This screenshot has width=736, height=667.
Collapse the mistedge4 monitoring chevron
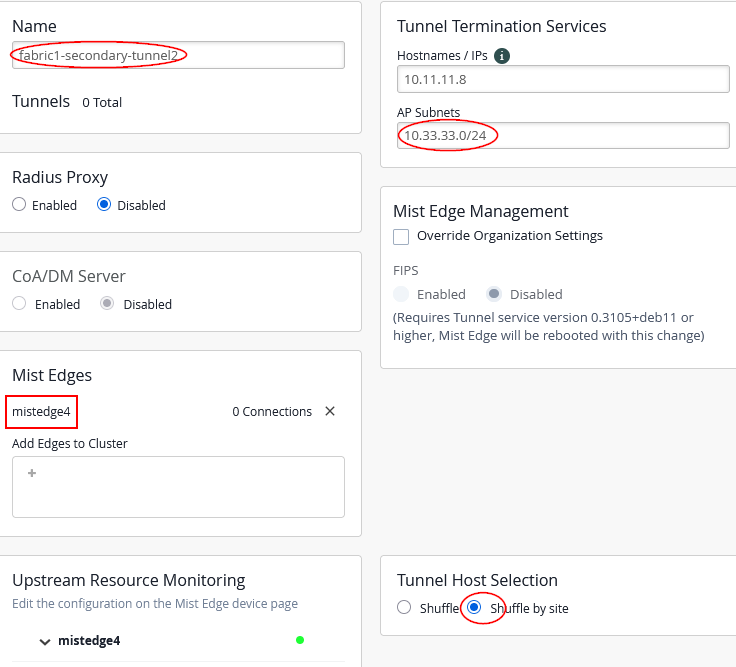click(45, 641)
